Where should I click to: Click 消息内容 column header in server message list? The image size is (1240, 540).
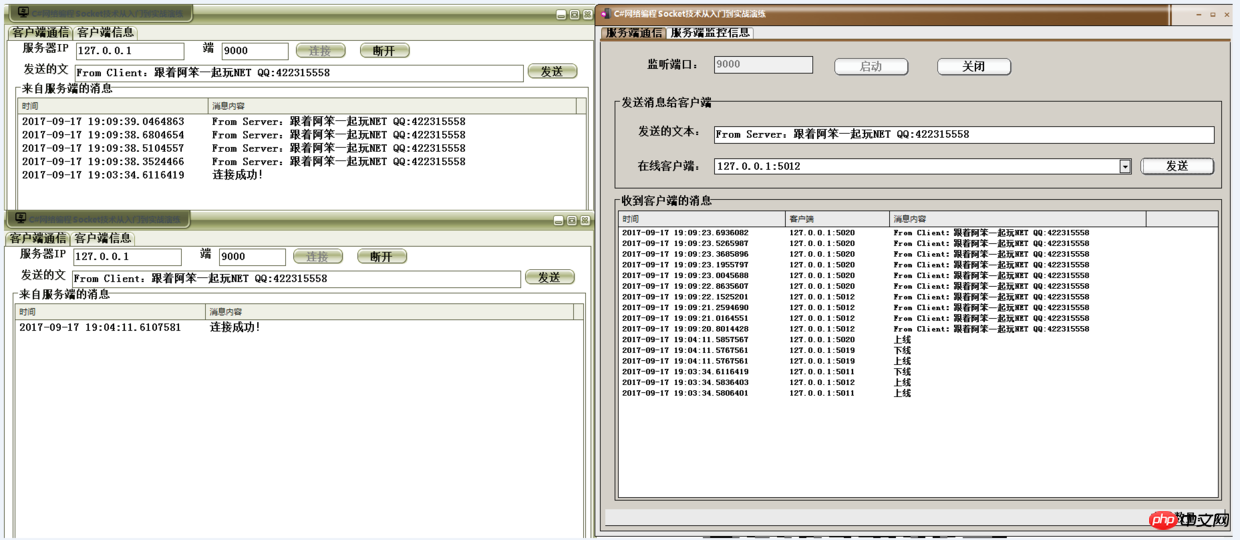click(x=1018, y=218)
